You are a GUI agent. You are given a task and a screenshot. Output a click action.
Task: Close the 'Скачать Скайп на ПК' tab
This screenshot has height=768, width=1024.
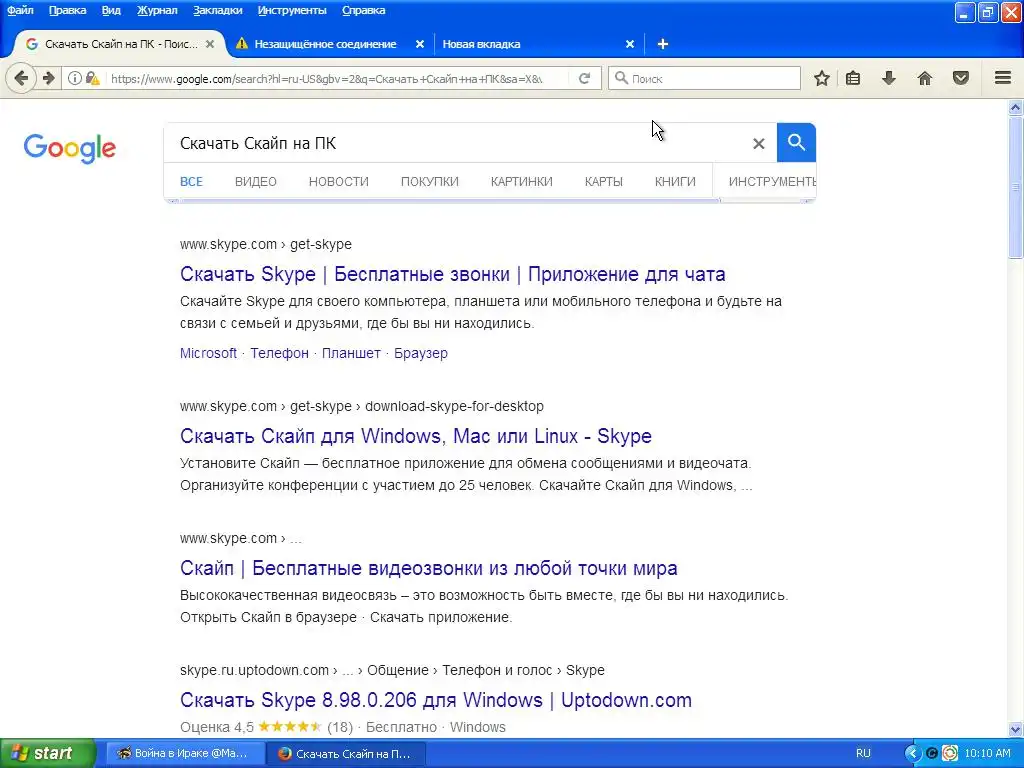[210, 44]
